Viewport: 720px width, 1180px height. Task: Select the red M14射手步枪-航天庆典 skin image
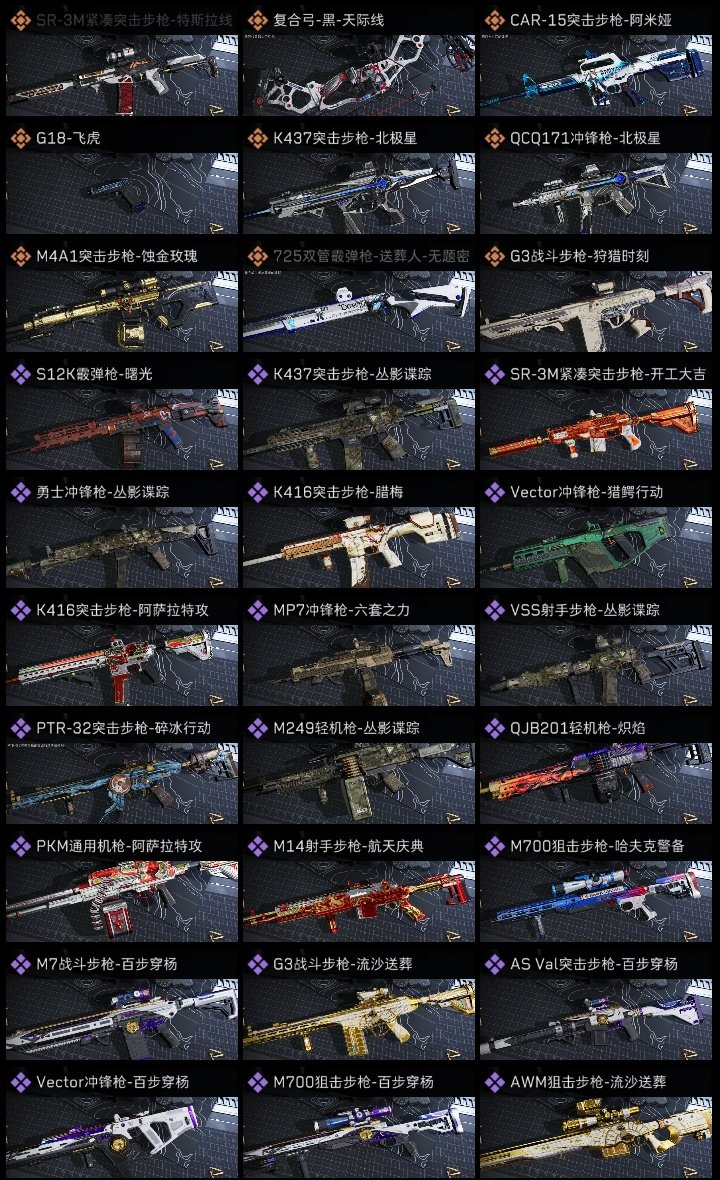359,902
